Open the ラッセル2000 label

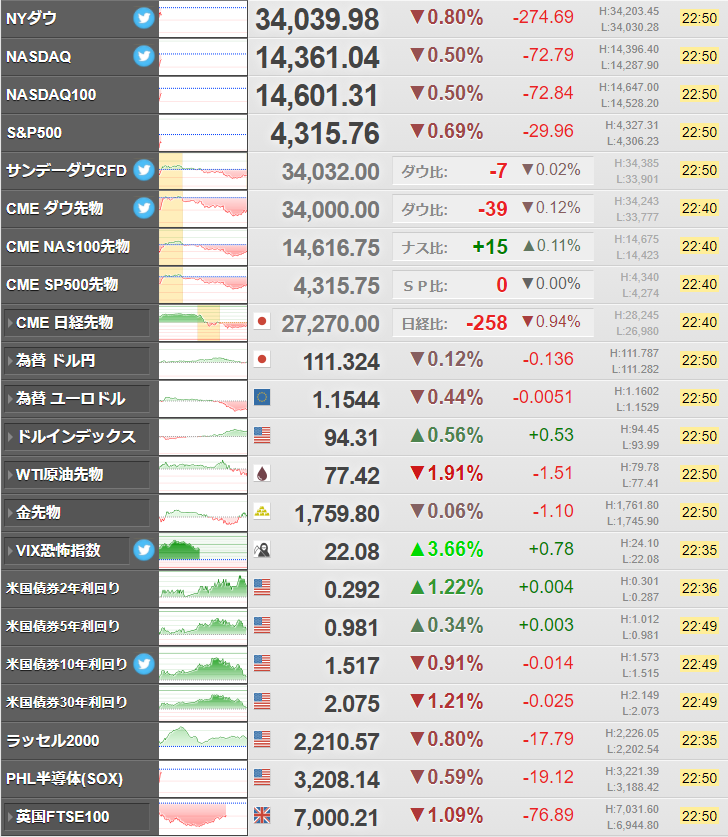pos(53,740)
